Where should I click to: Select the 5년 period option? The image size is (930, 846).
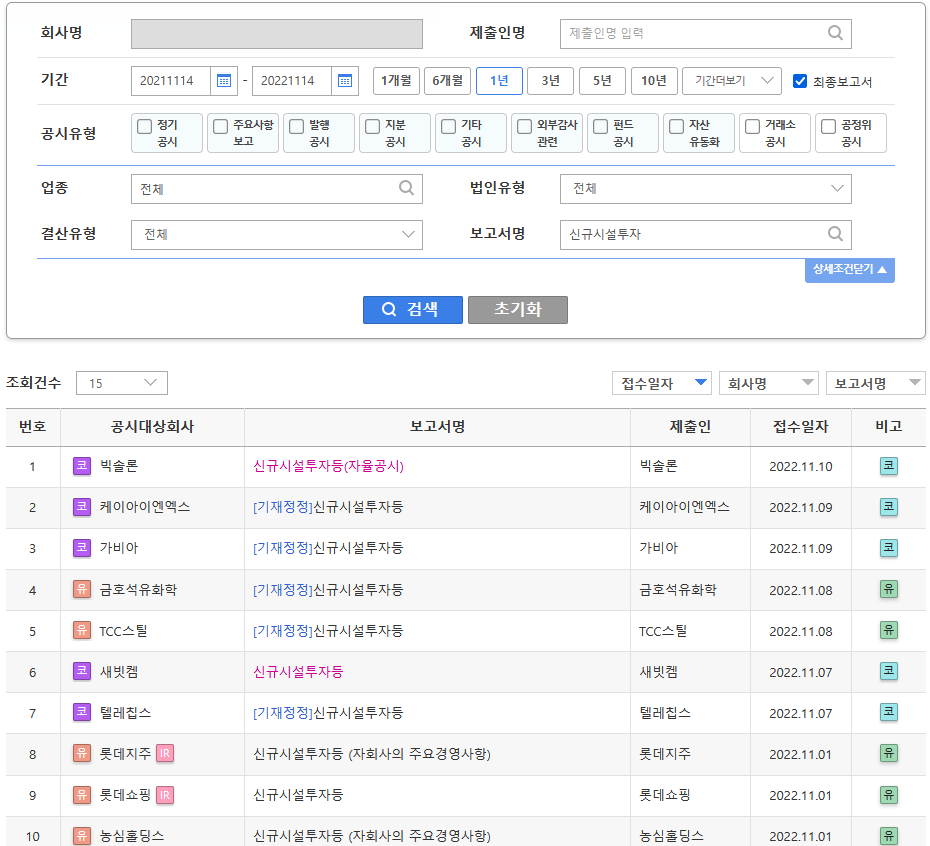coord(603,81)
